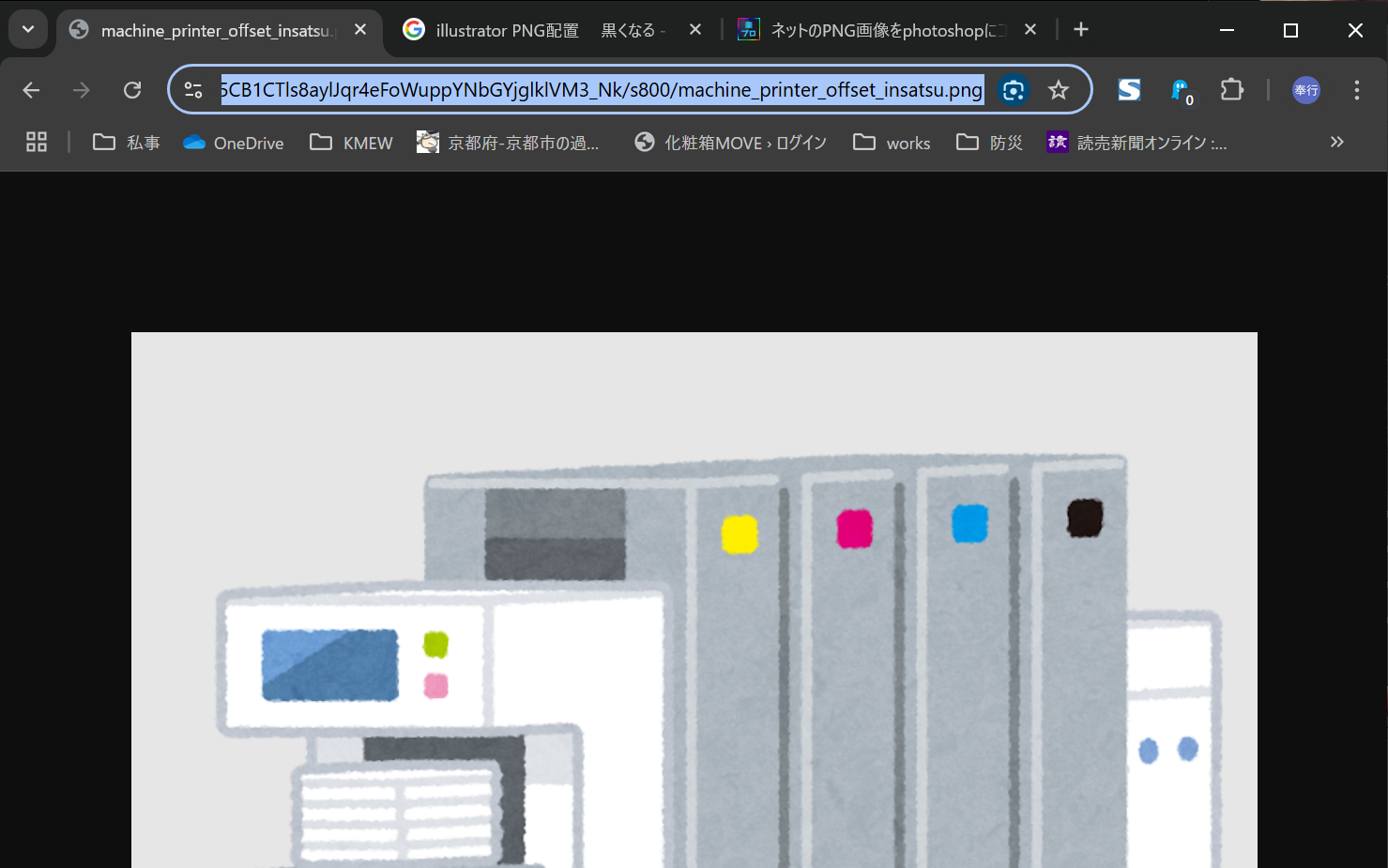The image size is (1388, 868).
Task: Close the ネットのPNG画像をphotoshop tab
Action: (x=1030, y=30)
